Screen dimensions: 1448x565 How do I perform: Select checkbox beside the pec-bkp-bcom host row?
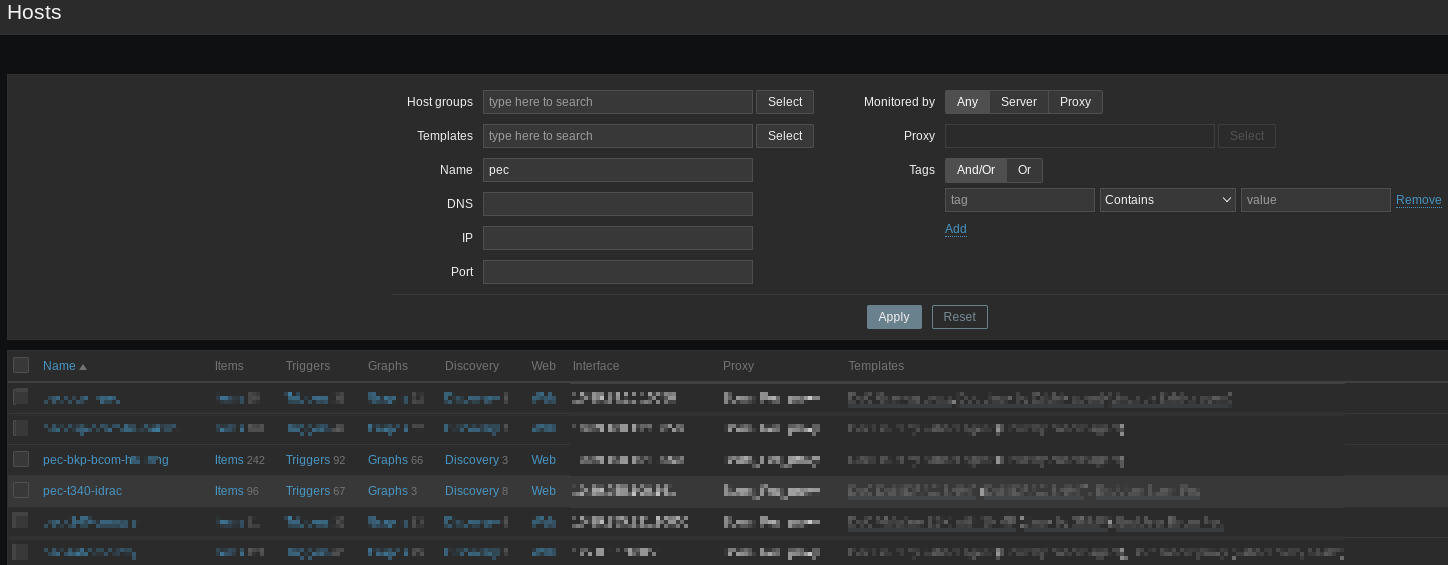pos(21,459)
